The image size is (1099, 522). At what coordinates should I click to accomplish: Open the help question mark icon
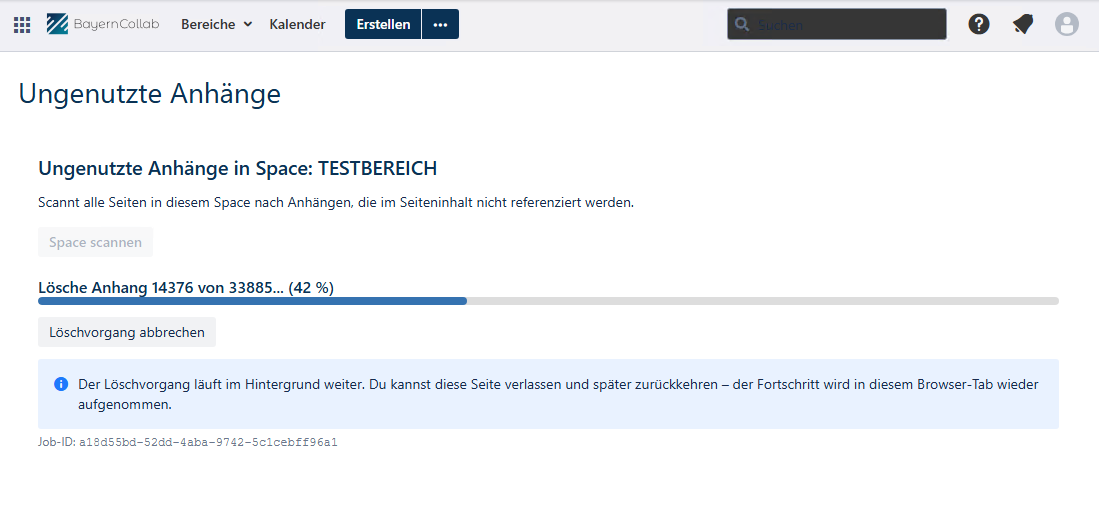point(978,25)
